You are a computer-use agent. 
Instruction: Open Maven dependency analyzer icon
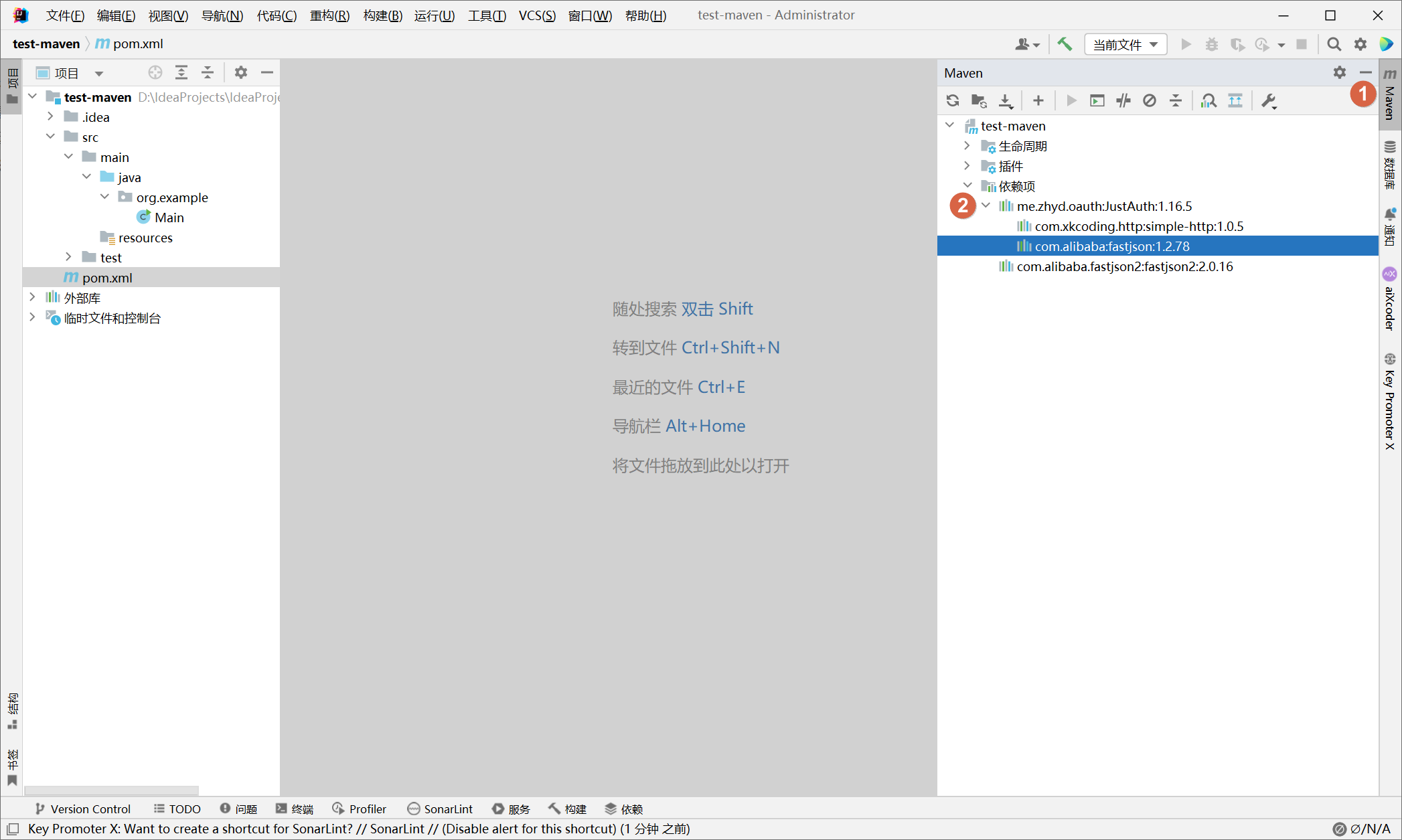point(1209,100)
